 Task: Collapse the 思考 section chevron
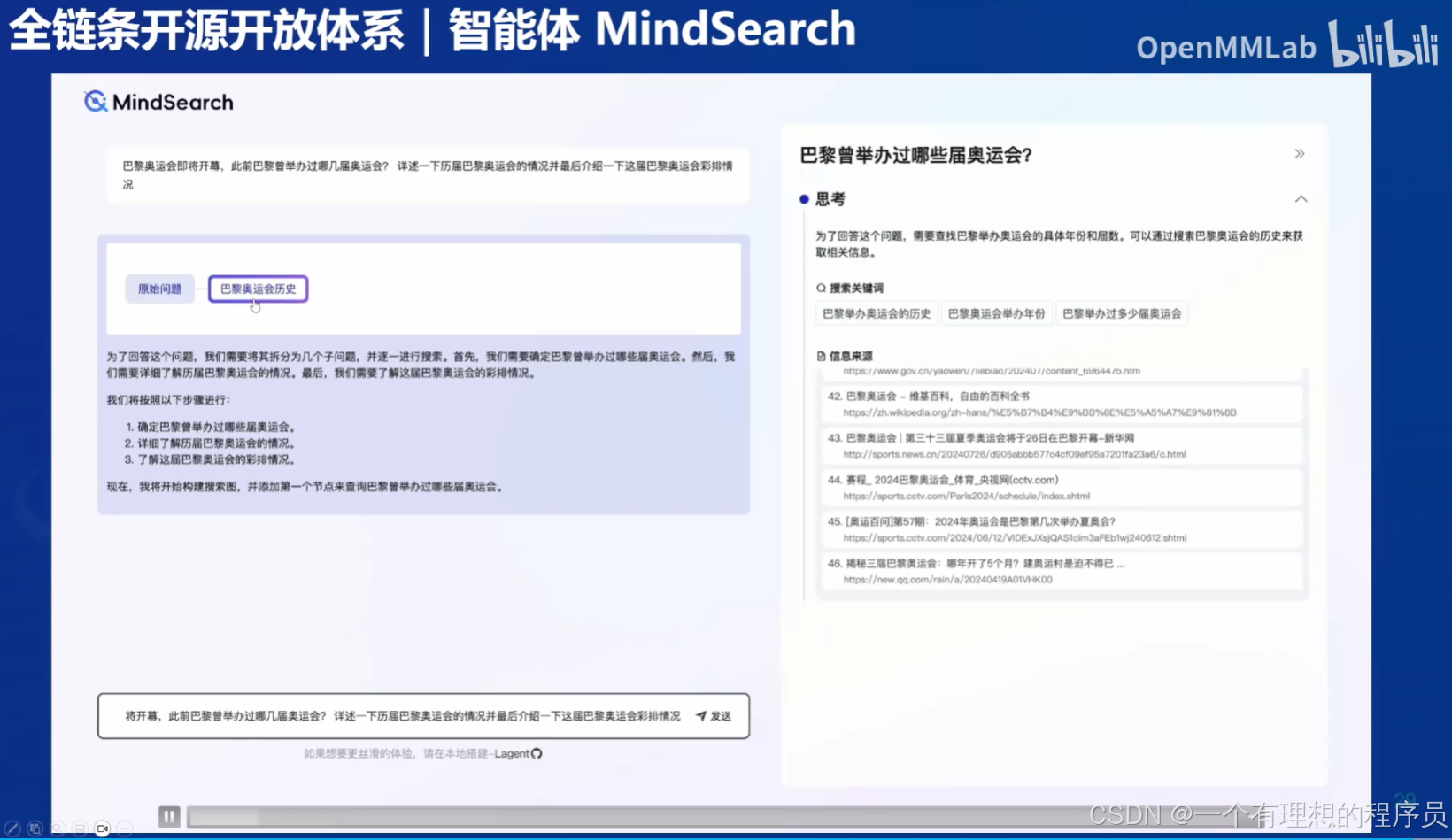click(1301, 199)
